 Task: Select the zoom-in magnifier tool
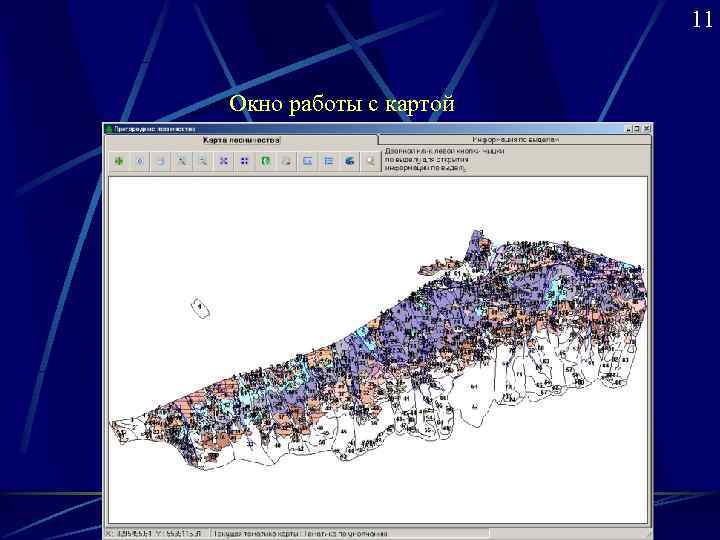pyautogui.click(x=182, y=161)
